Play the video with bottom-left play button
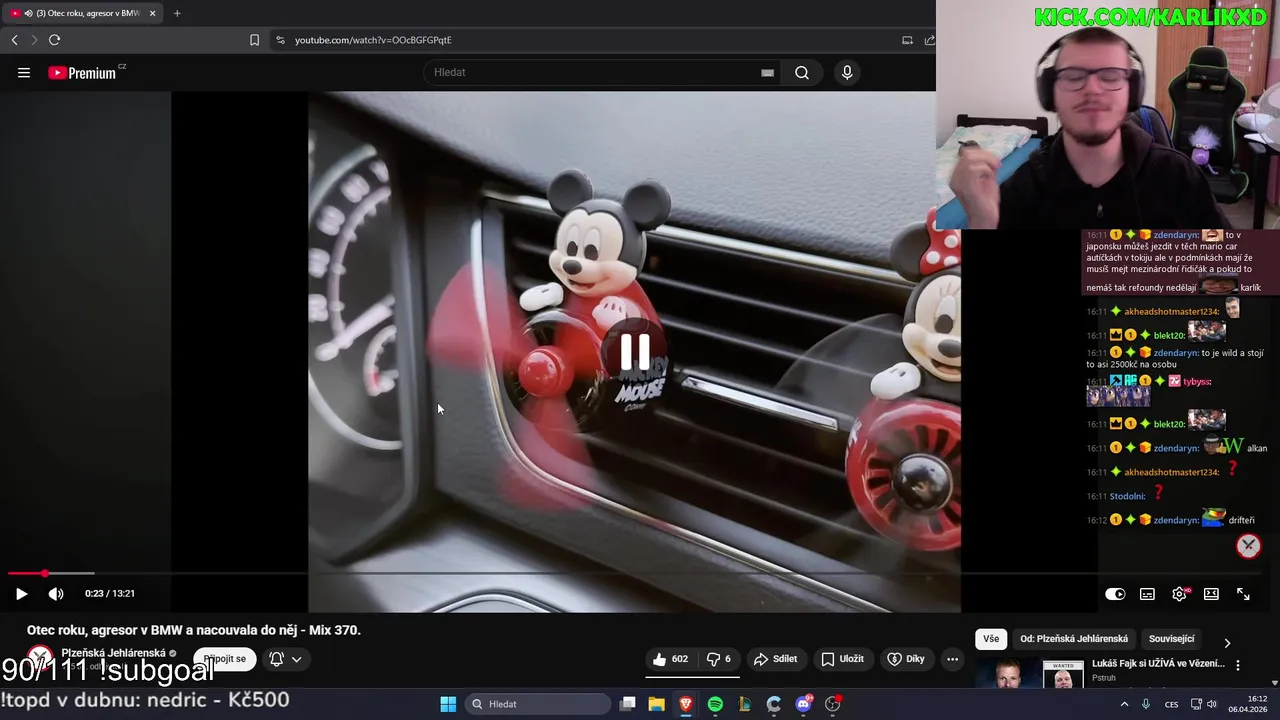The height and width of the screenshot is (720, 1280). tap(21, 594)
